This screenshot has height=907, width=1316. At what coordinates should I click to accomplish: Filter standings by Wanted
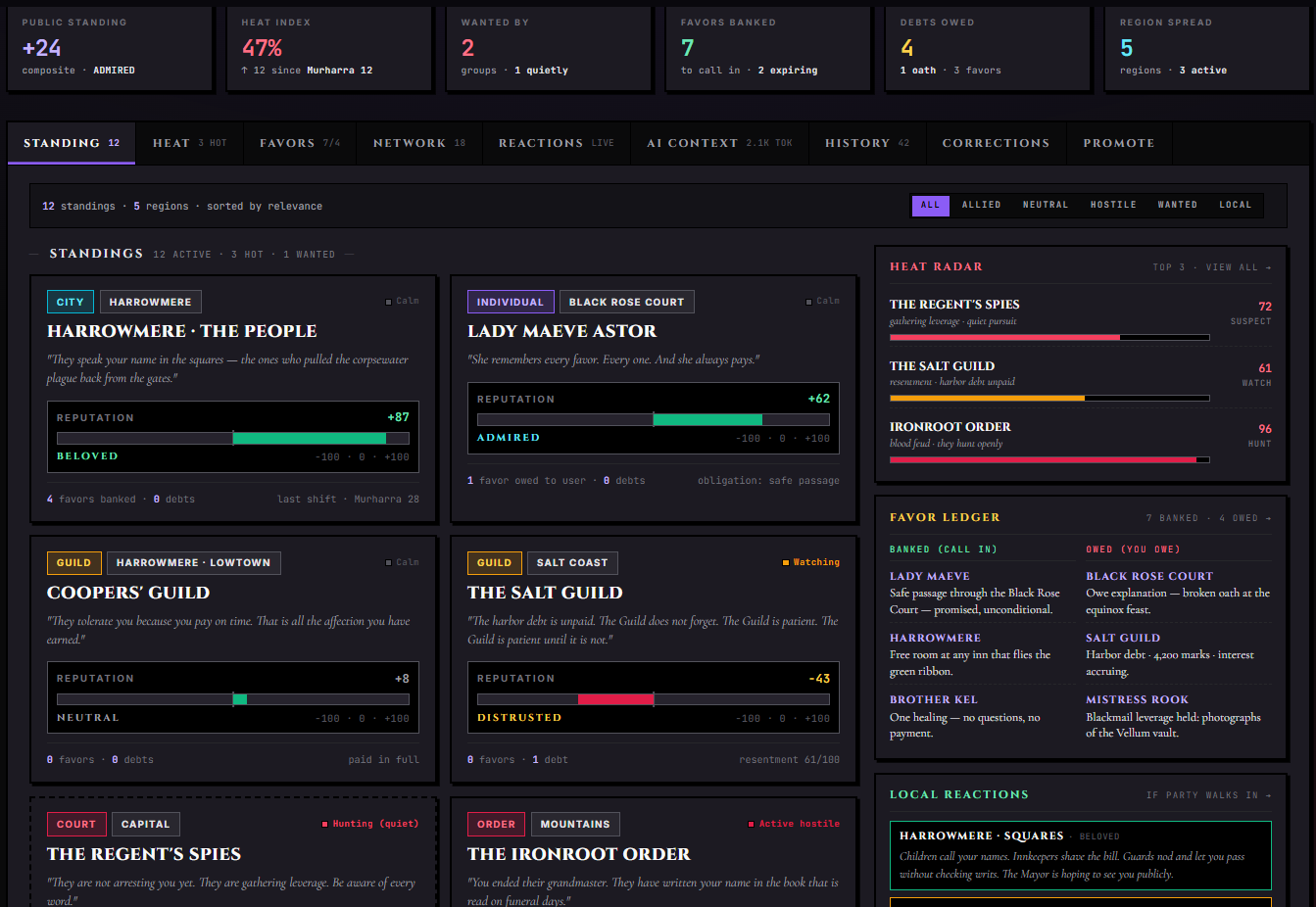point(1177,205)
